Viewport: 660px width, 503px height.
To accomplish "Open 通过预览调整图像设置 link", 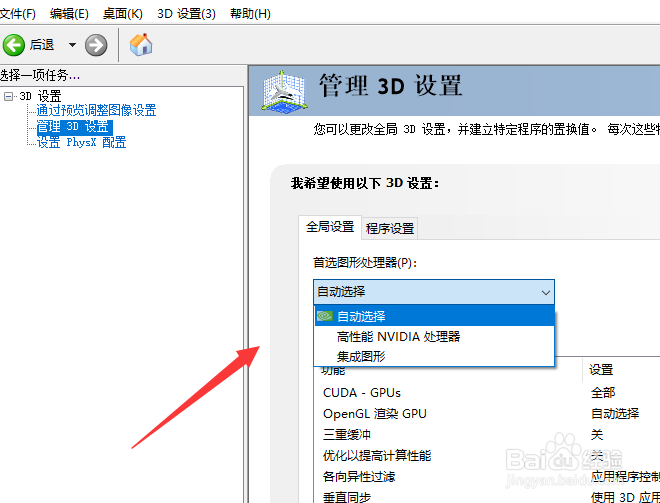I will [96, 110].
